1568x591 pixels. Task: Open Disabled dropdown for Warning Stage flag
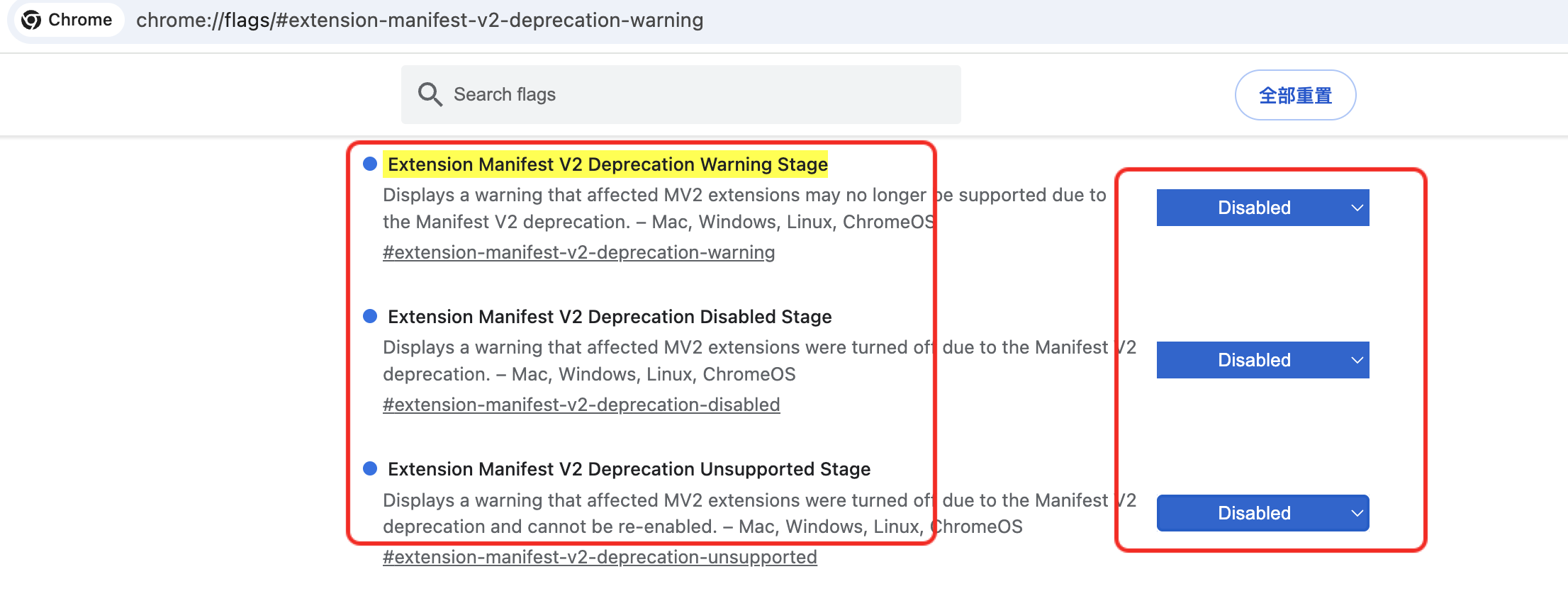pos(1262,208)
